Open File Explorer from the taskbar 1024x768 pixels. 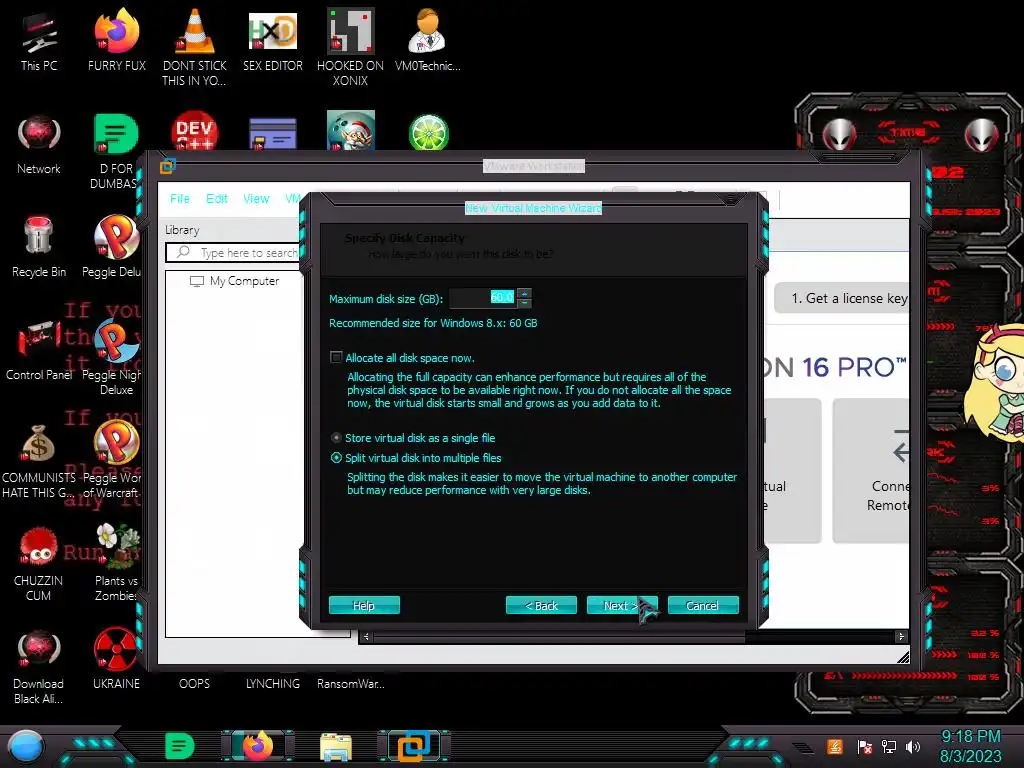tap(336, 747)
